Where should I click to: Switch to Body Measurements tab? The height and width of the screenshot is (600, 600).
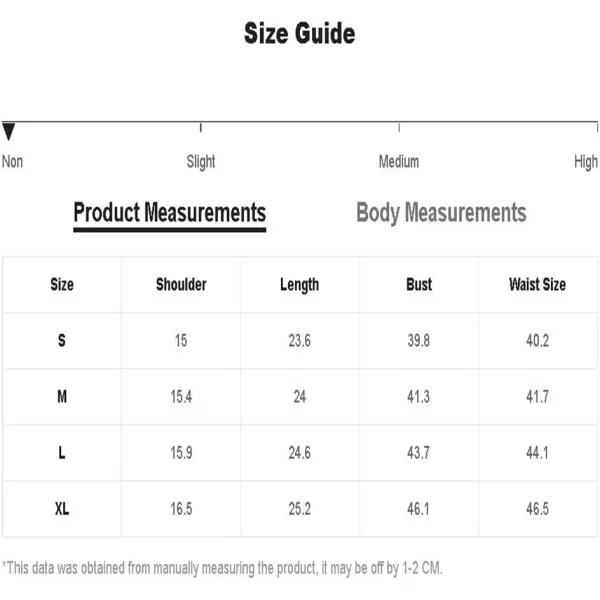pos(441,213)
